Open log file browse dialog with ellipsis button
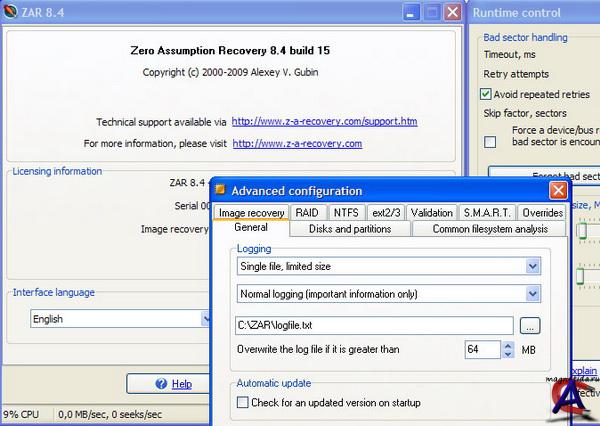The image size is (600, 426). (530, 325)
